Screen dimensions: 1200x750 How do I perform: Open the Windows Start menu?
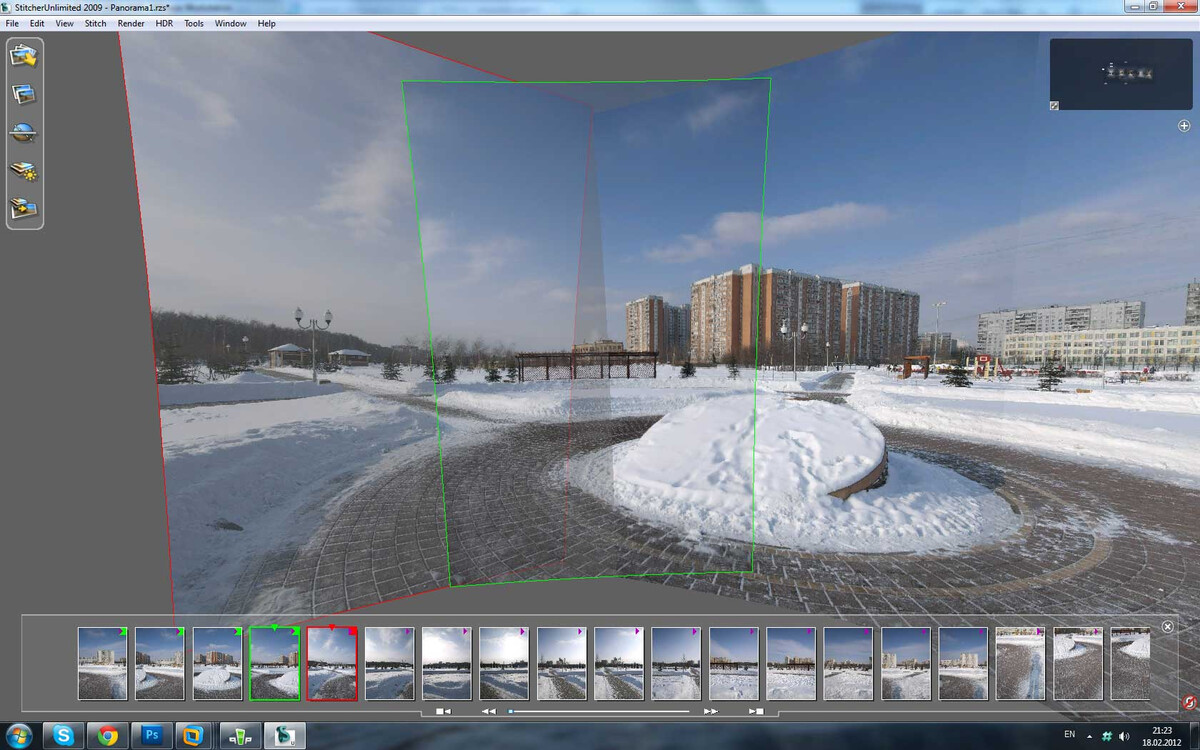point(19,735)
